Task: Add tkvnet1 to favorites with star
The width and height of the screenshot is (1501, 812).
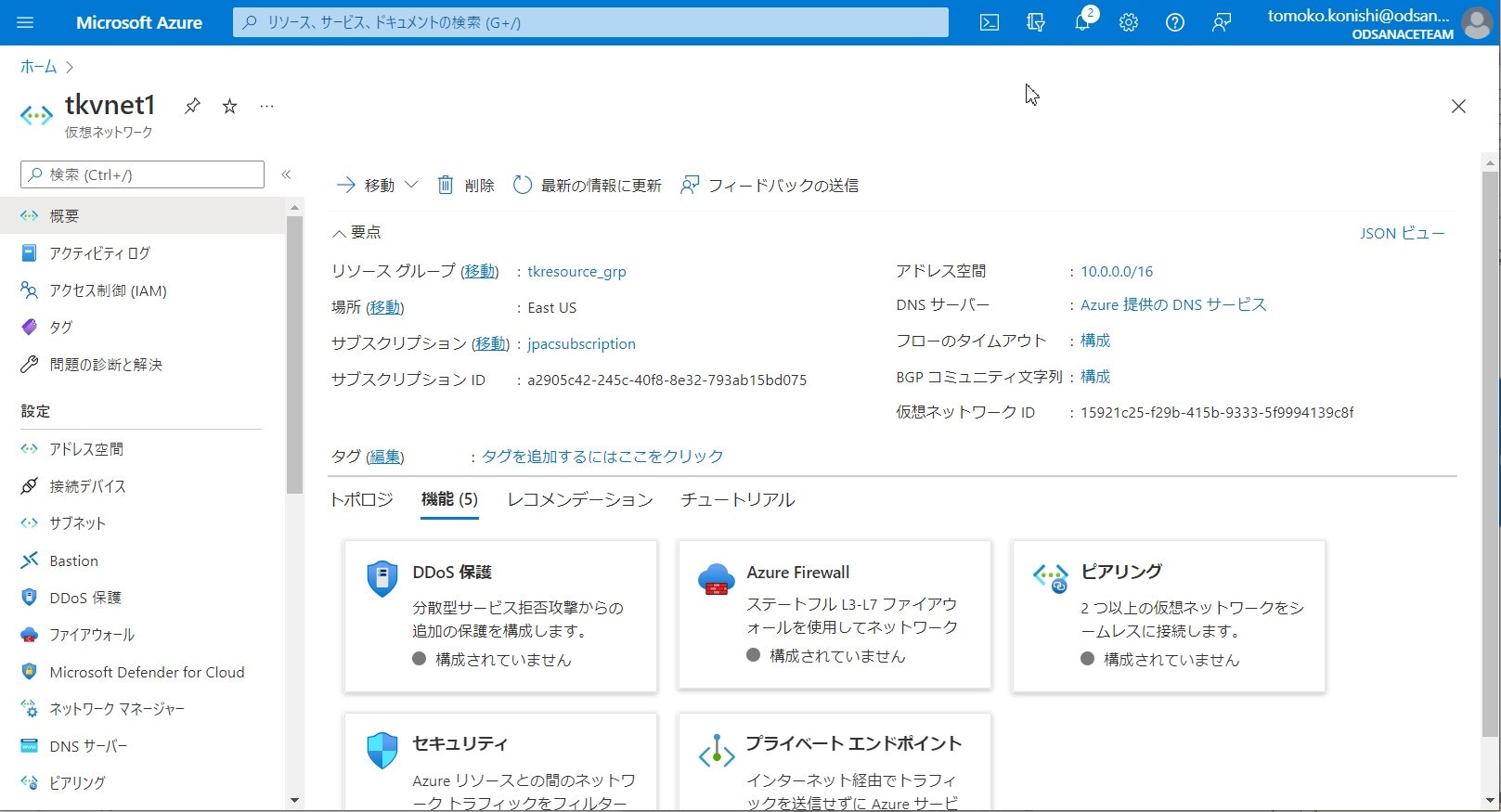Action: click(x=229, y=106)
